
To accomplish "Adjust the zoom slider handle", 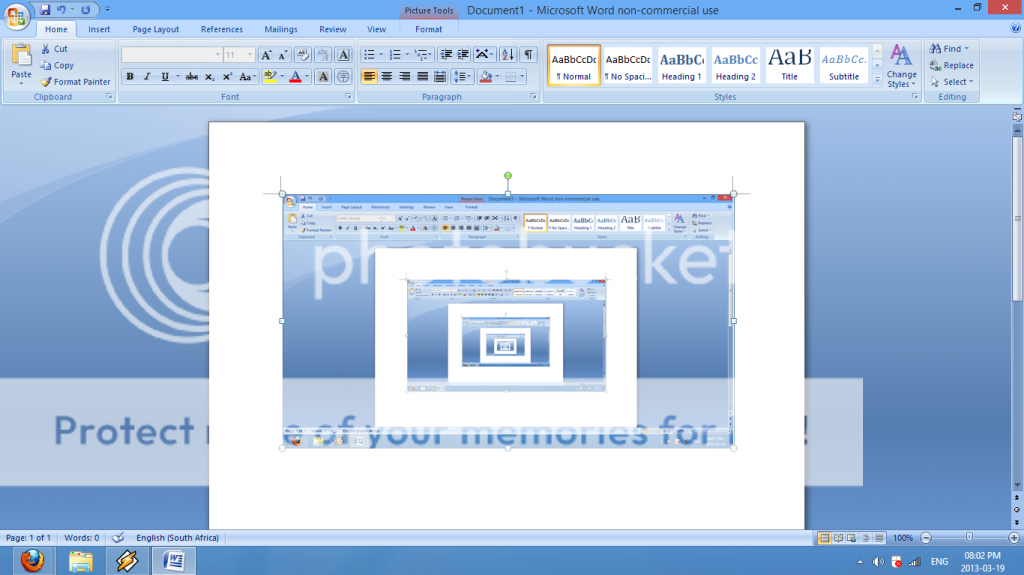I will point(969,537).
